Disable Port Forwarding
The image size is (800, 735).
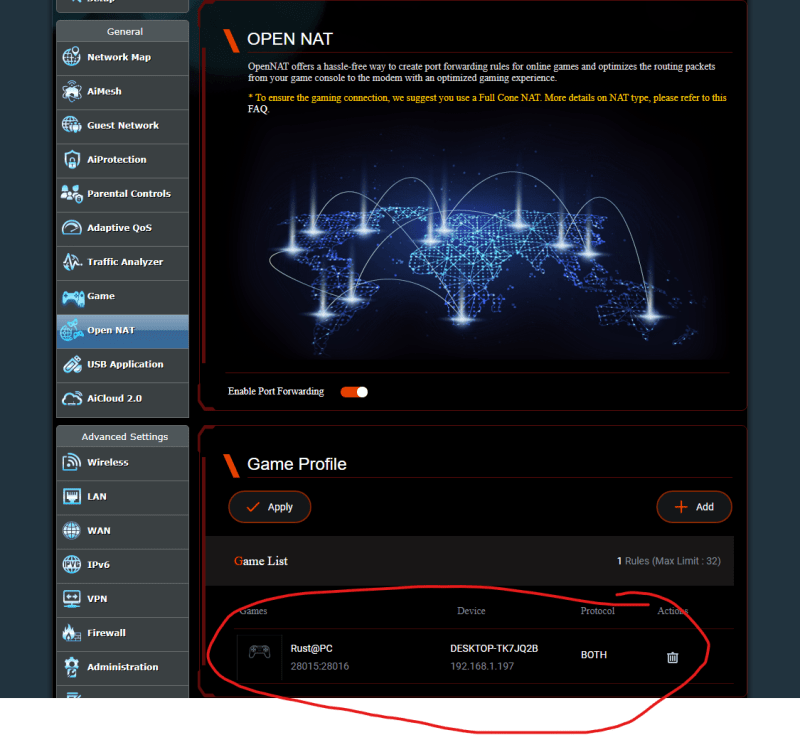click(353, 393)
